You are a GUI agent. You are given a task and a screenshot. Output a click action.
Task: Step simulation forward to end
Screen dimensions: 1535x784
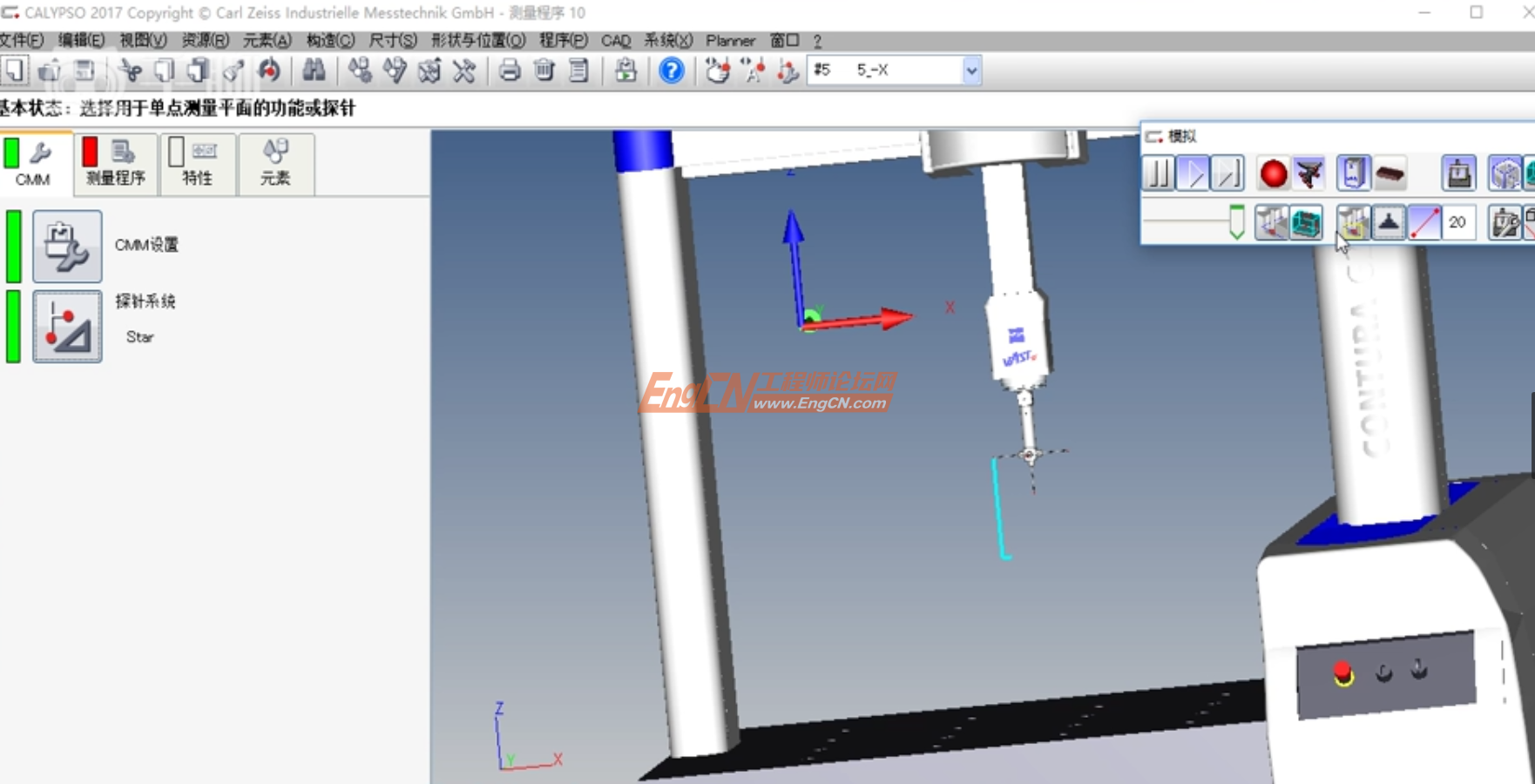1227,173
